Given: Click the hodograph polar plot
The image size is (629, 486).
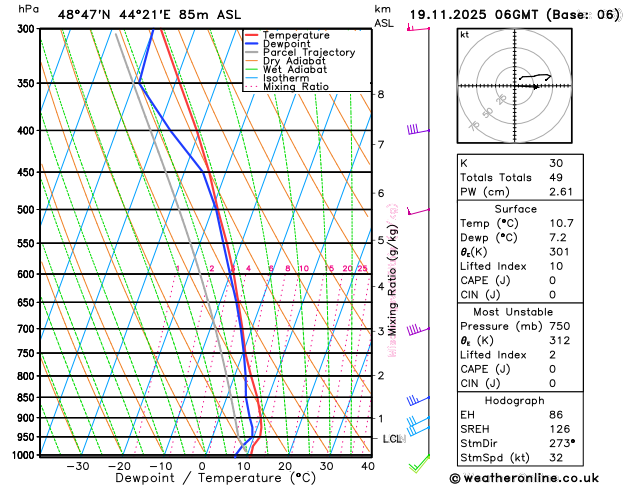Looking at the screenshot, I should coord(515,86).
